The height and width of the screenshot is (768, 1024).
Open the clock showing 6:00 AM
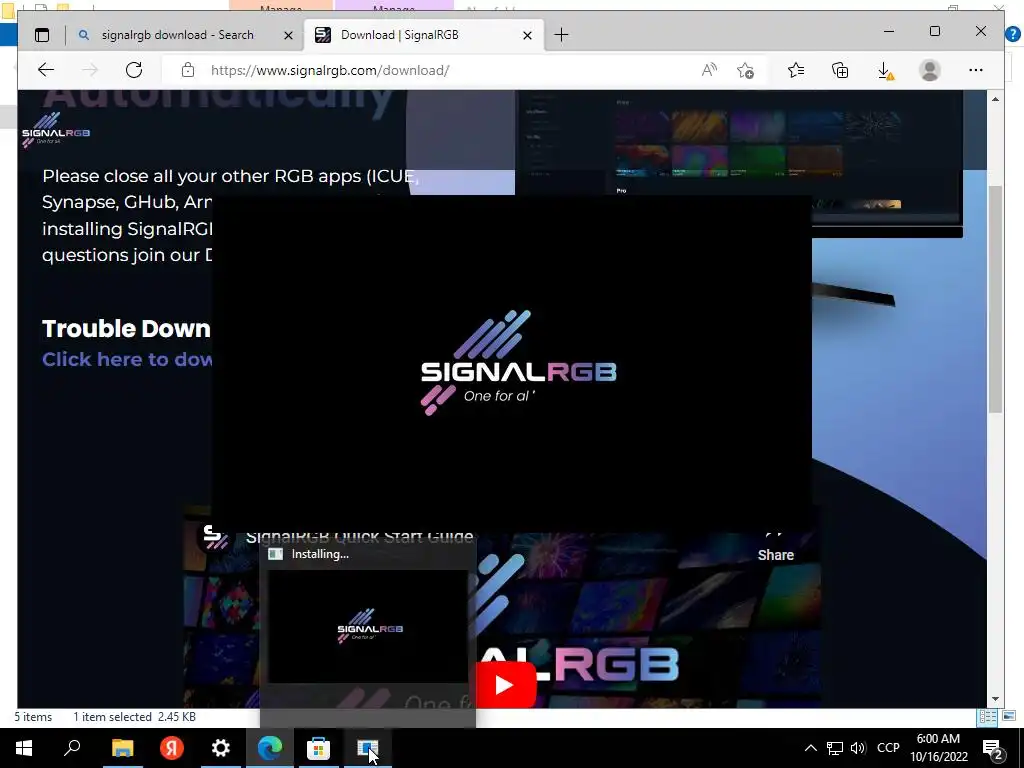pyautogui.click(x=938, y=748)
